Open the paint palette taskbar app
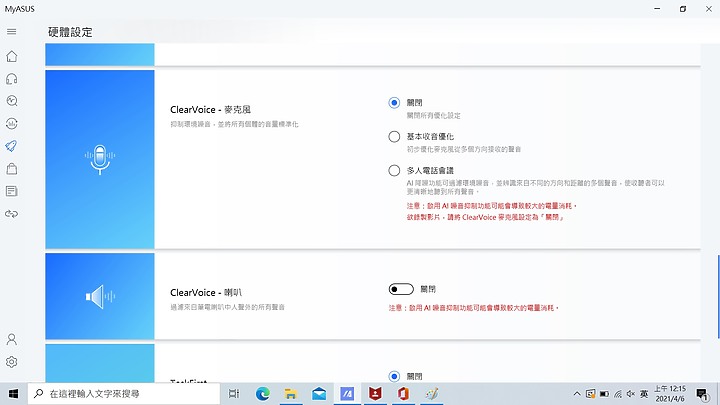This screenshot has height=405, width=720. click(432, 394)
